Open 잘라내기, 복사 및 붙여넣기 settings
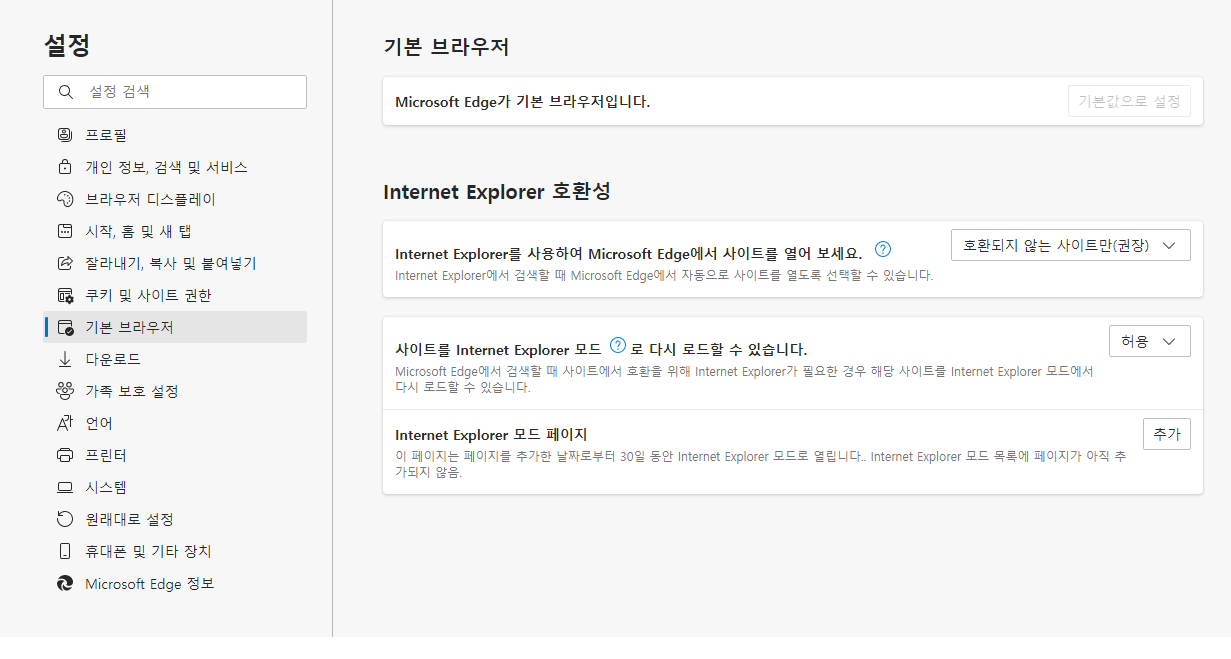 point(175,263)
